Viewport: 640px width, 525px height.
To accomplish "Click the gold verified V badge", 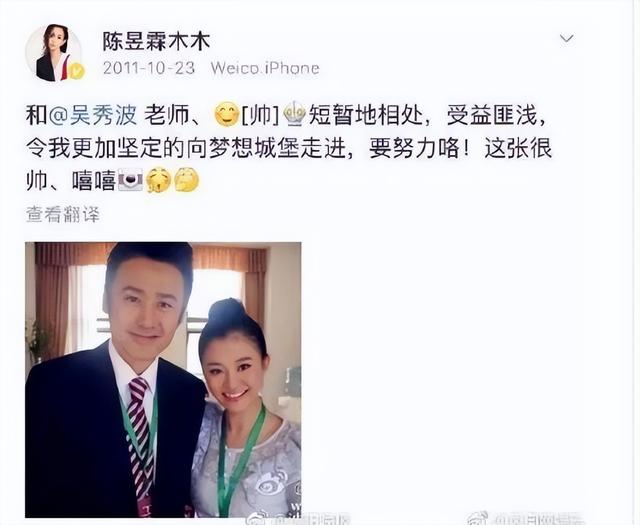I will point(76,71).
